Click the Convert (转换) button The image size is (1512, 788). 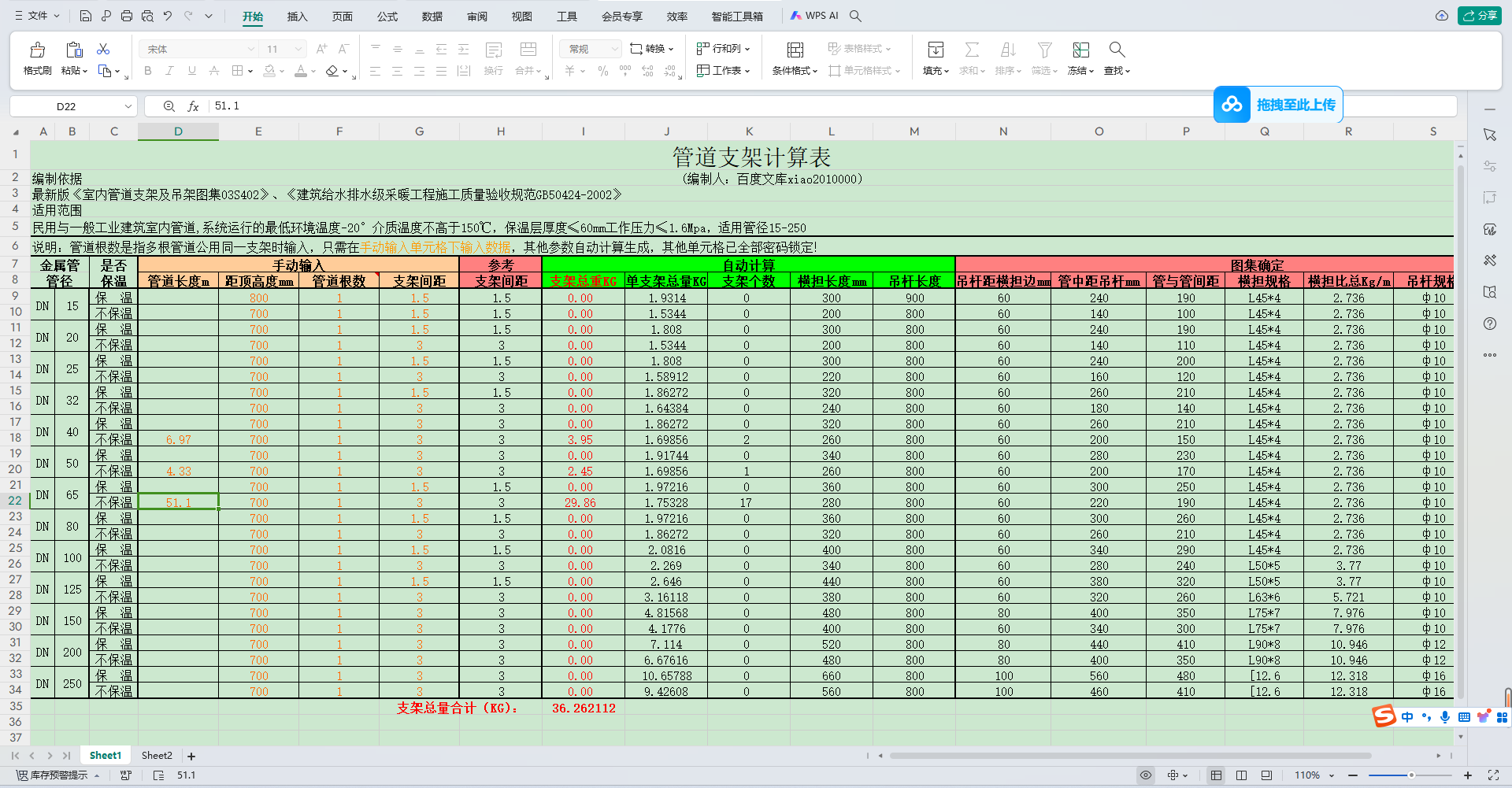tap(652, 49)
